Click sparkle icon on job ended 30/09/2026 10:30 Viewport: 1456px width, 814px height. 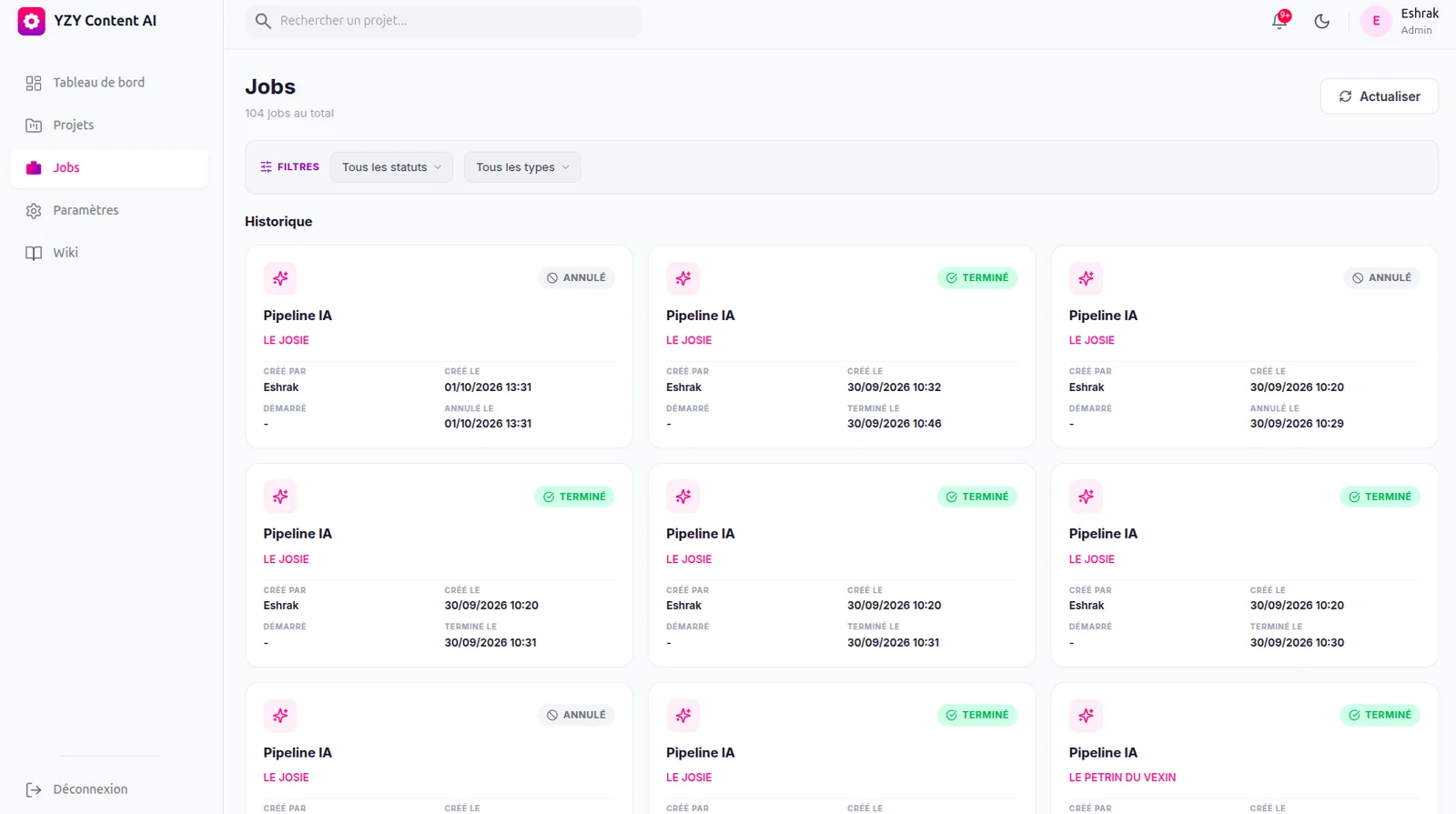pos(1086,497)
